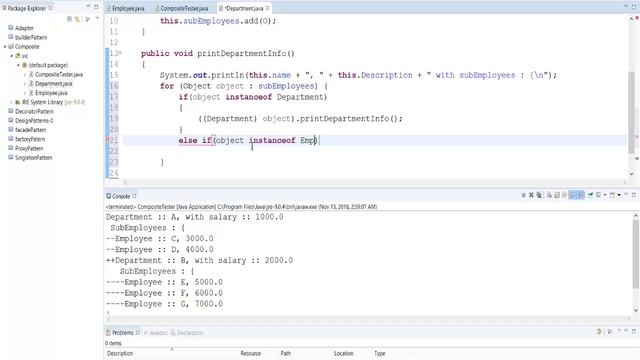The width and height of the screenshot is (640, 360).
Task: Terminate the running program in Console
Action: 523,195
